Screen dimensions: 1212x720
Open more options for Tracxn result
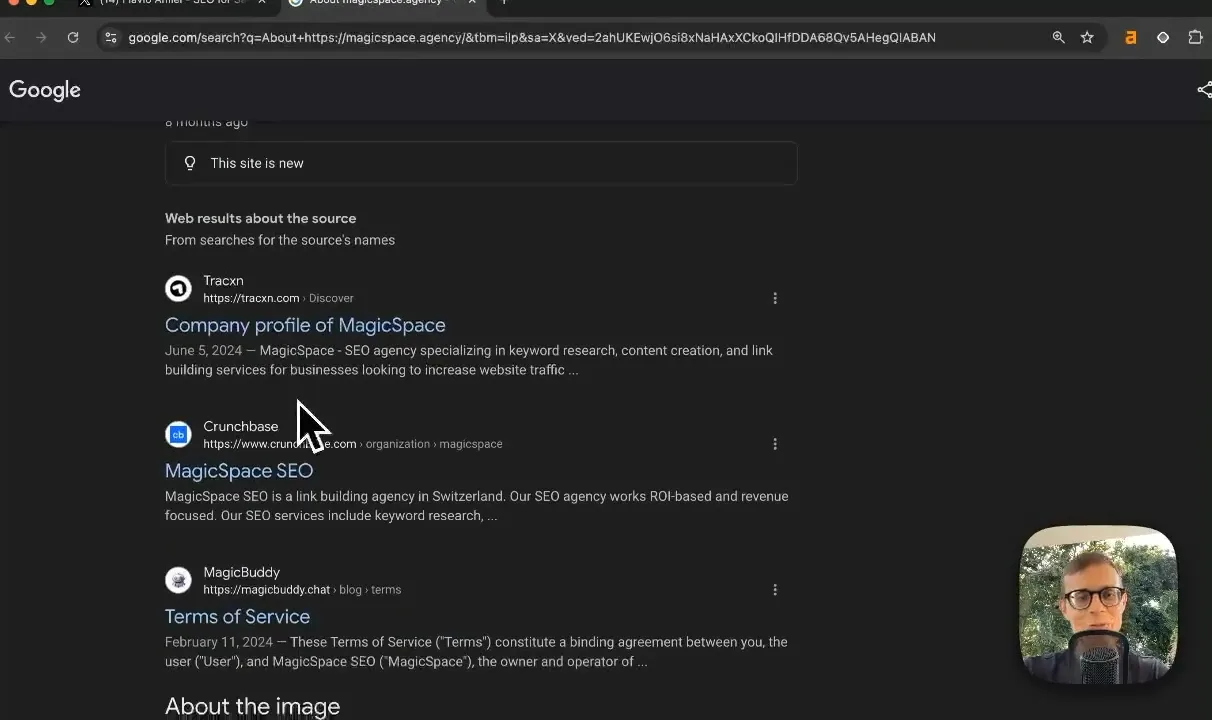[x=775, y=298]
